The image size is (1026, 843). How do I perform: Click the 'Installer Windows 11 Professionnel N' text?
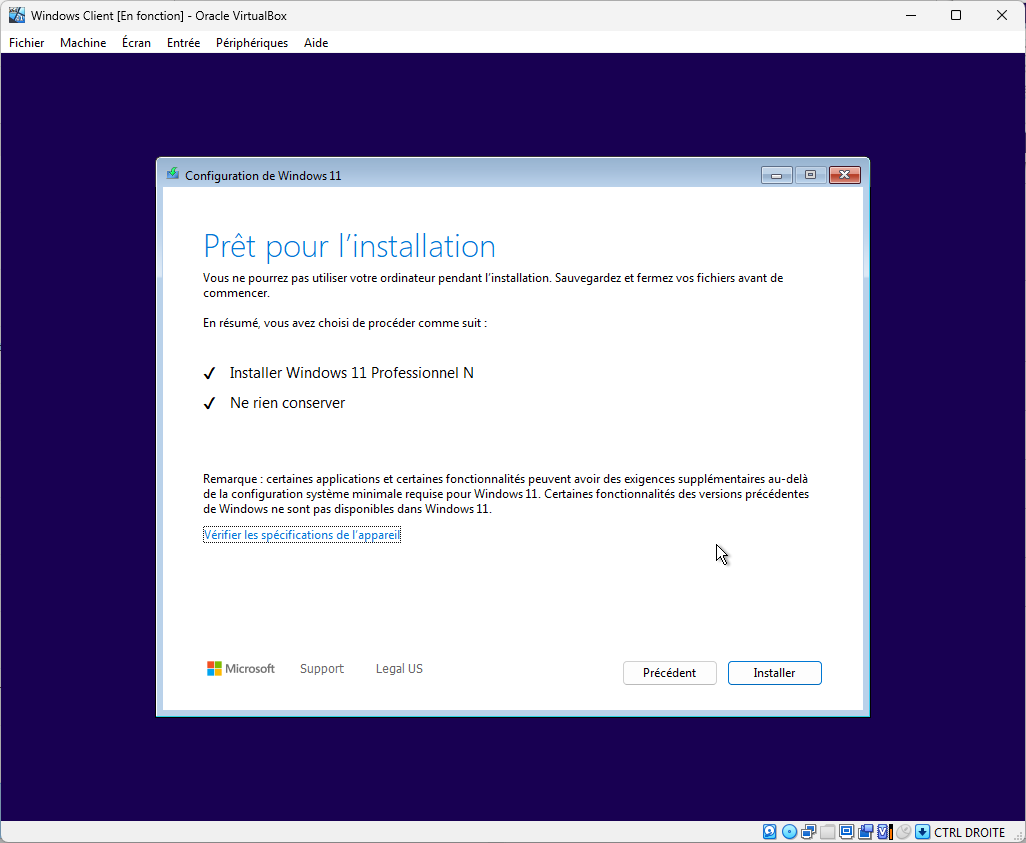tap(351, 372)
